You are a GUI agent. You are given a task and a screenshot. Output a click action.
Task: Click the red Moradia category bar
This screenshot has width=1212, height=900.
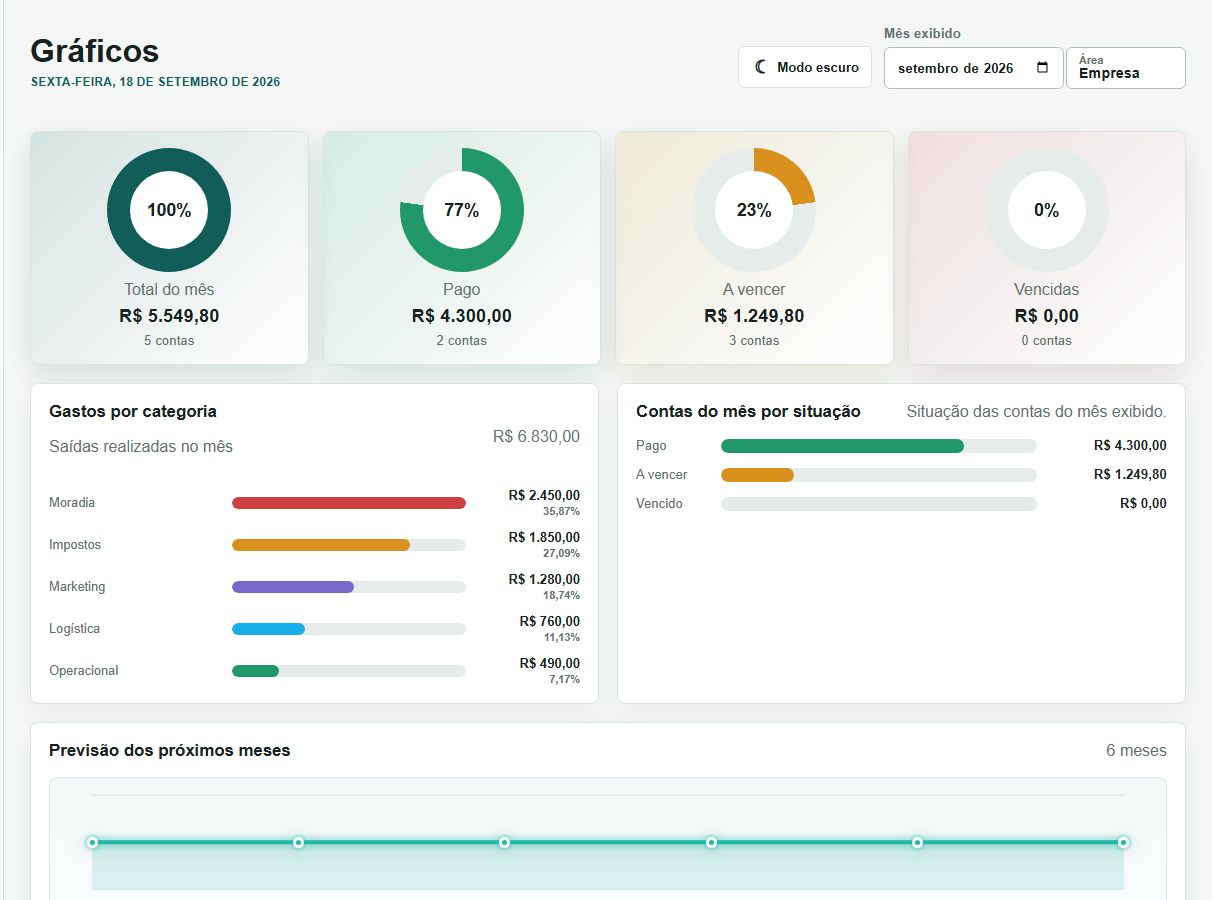(x=349, y=503)
